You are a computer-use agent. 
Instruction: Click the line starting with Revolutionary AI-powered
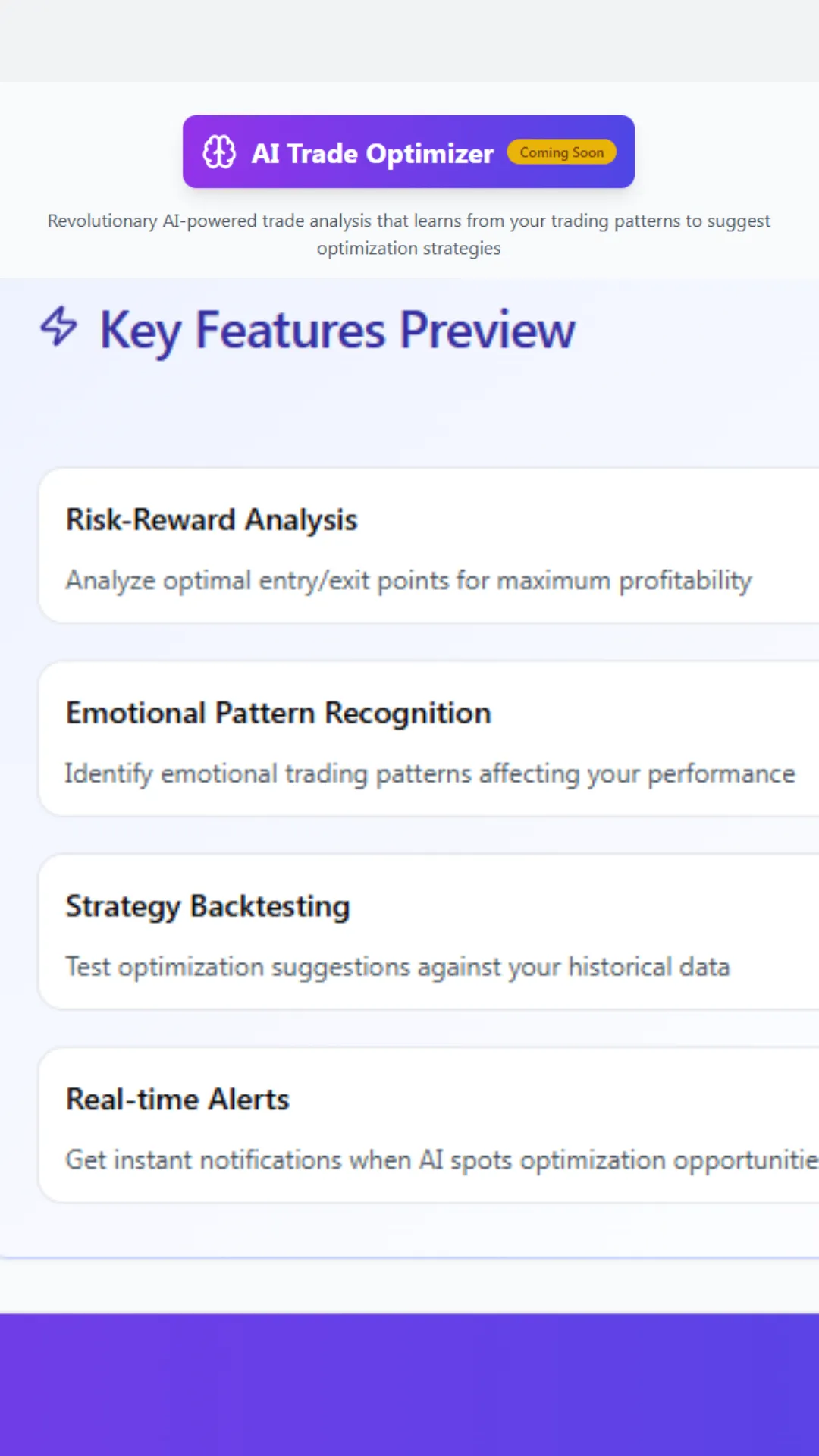tap(409, 221)
